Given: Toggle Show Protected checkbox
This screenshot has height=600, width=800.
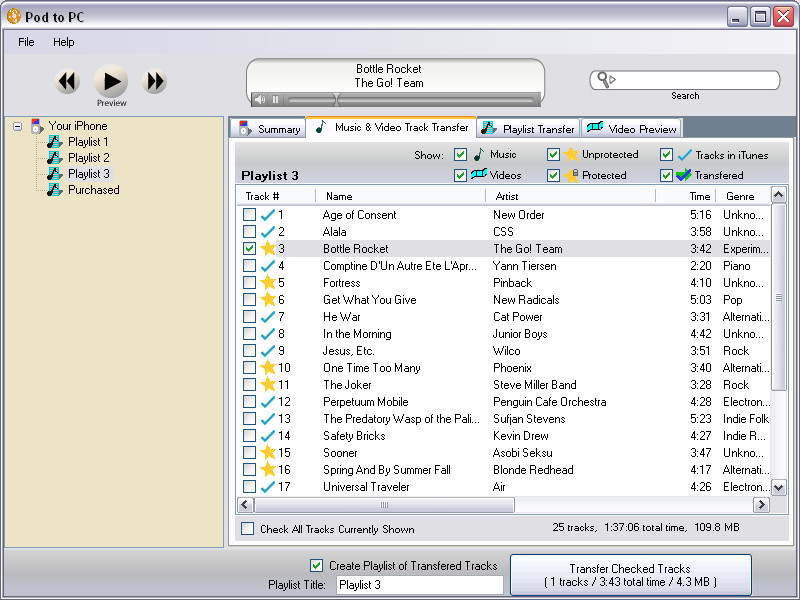Looking at the screenshot, I should pyautogui.click(x=553, y=176).
